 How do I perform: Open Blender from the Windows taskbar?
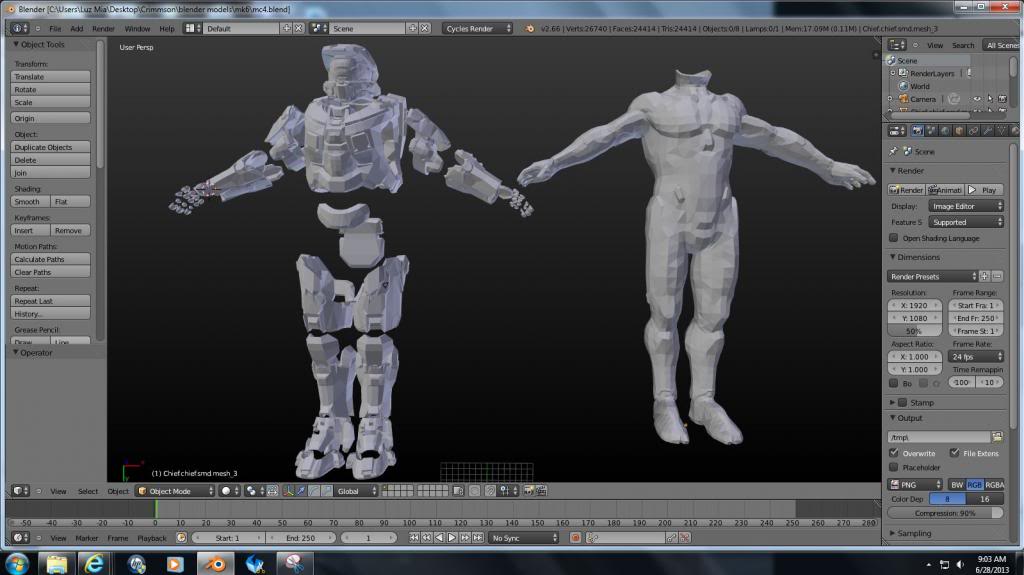coord(215,563)
